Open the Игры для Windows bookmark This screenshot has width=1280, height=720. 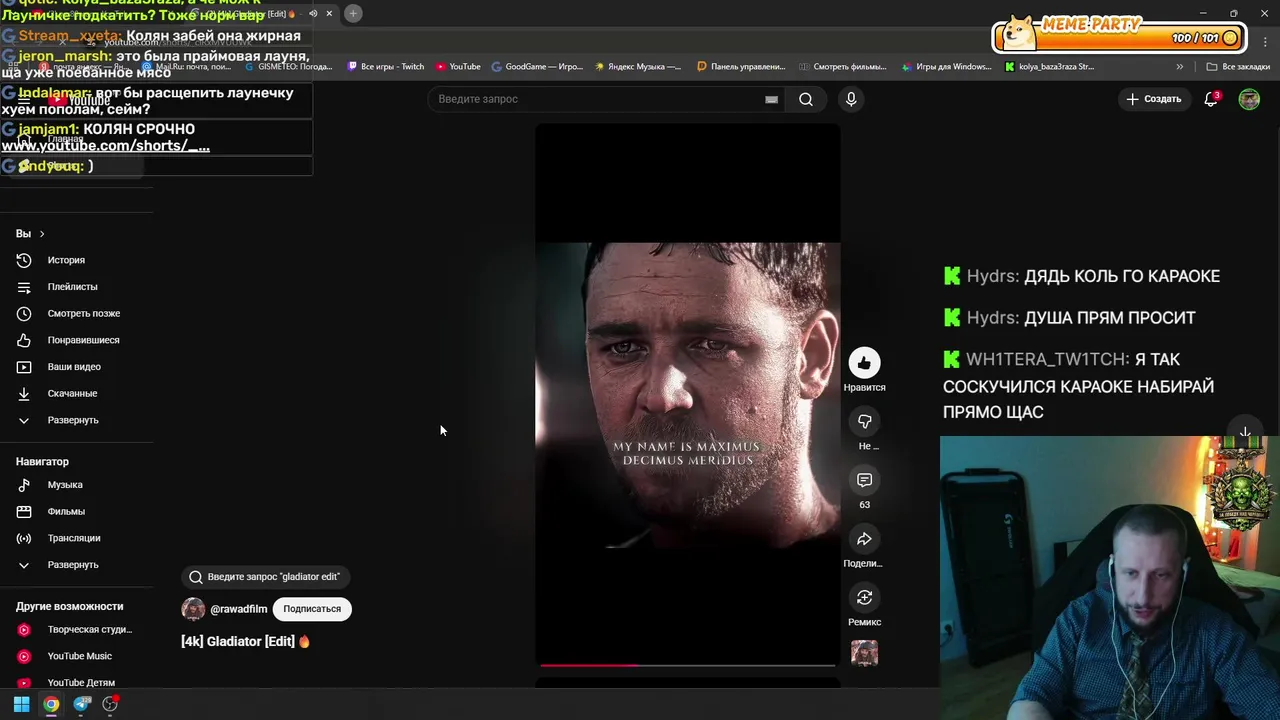click(946, 67)
